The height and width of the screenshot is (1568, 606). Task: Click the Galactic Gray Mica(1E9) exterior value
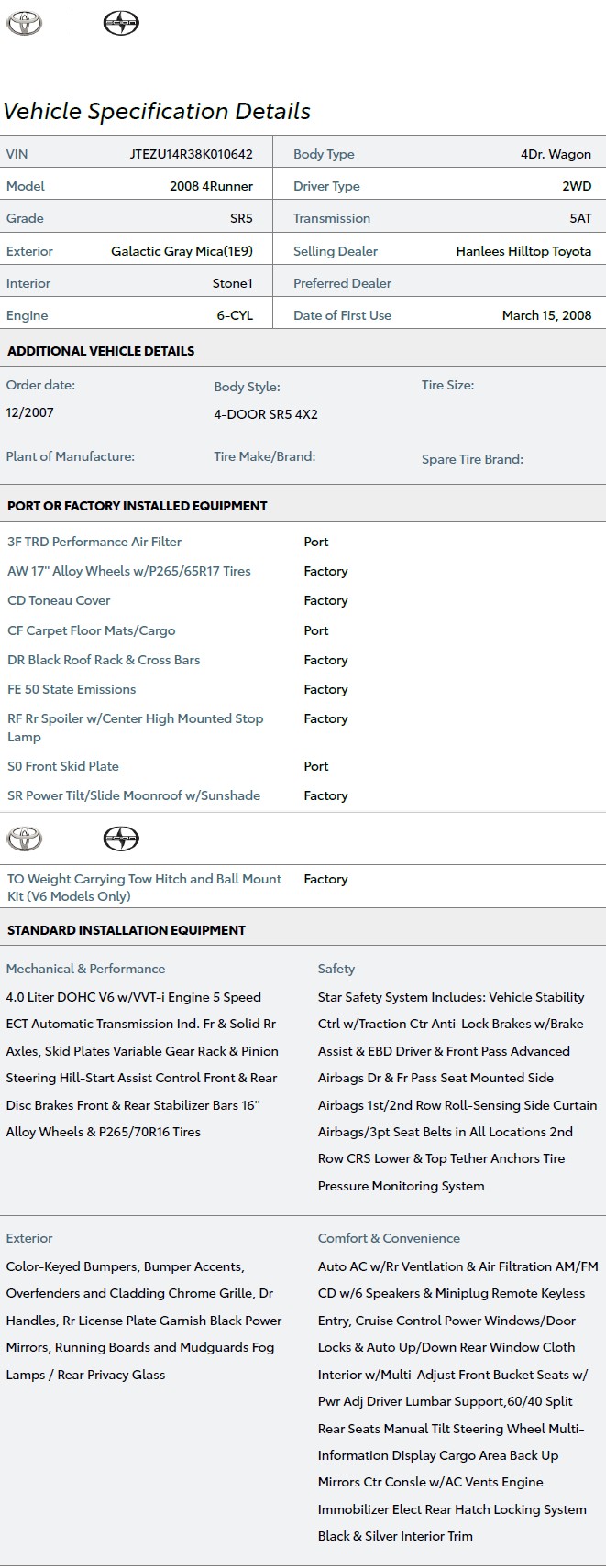tap(182, 251)
